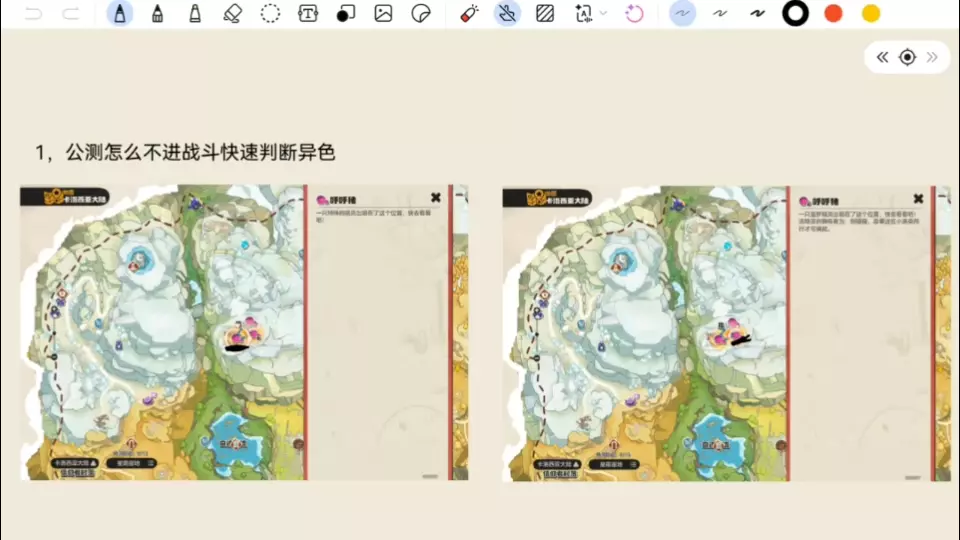This screenshot has height=540, width=960.
Task: Expand the recognition tool dropdown arrow
Action: click(x=603, y=13)
